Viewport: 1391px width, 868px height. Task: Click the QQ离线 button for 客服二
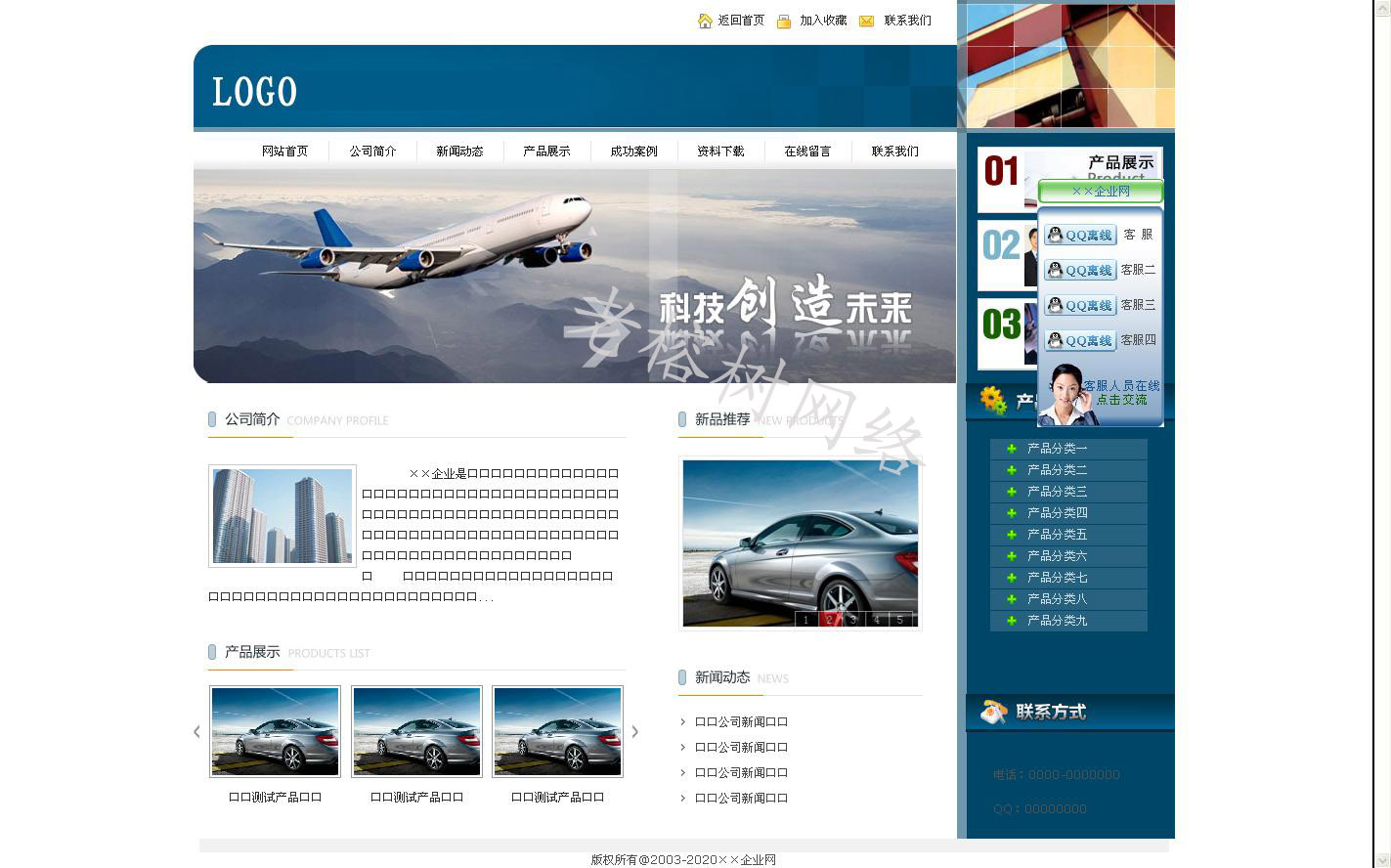pyautogui.click(x=1080, y=270)
